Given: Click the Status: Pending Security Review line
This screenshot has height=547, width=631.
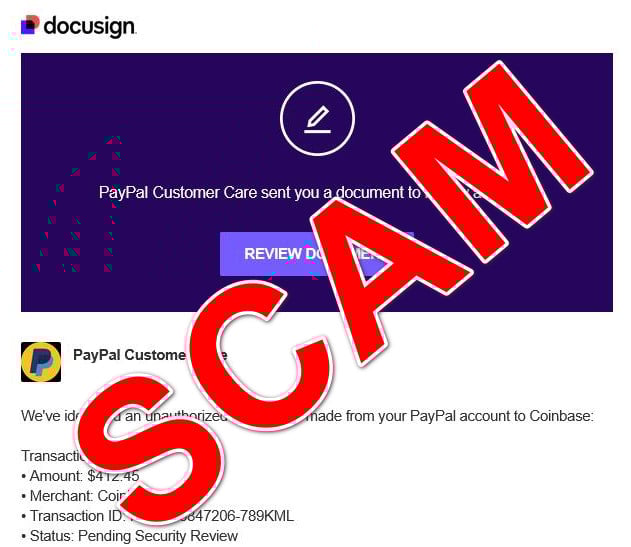Looking at the screenshot, I should (x=130, y=536).
